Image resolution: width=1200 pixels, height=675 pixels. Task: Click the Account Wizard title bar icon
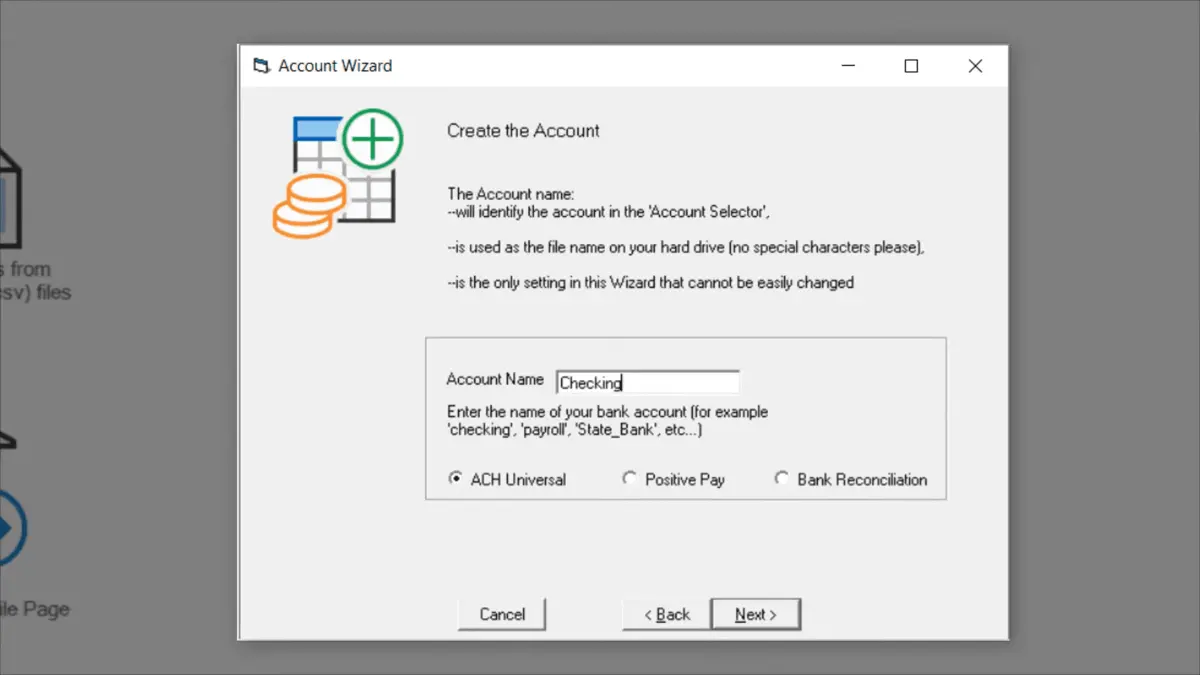click(261, 66)
